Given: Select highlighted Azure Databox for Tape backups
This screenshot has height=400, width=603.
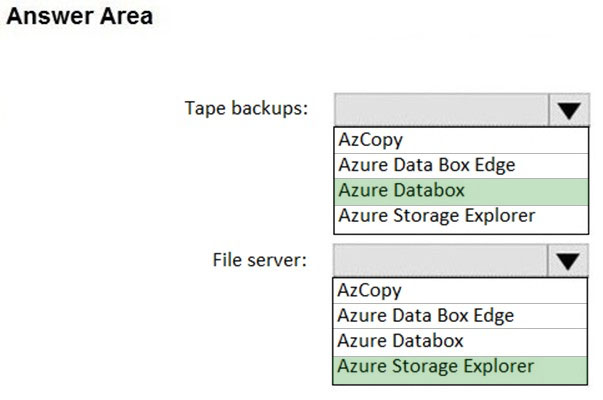Looking at the screenshot, I should [x=461, y=192].
